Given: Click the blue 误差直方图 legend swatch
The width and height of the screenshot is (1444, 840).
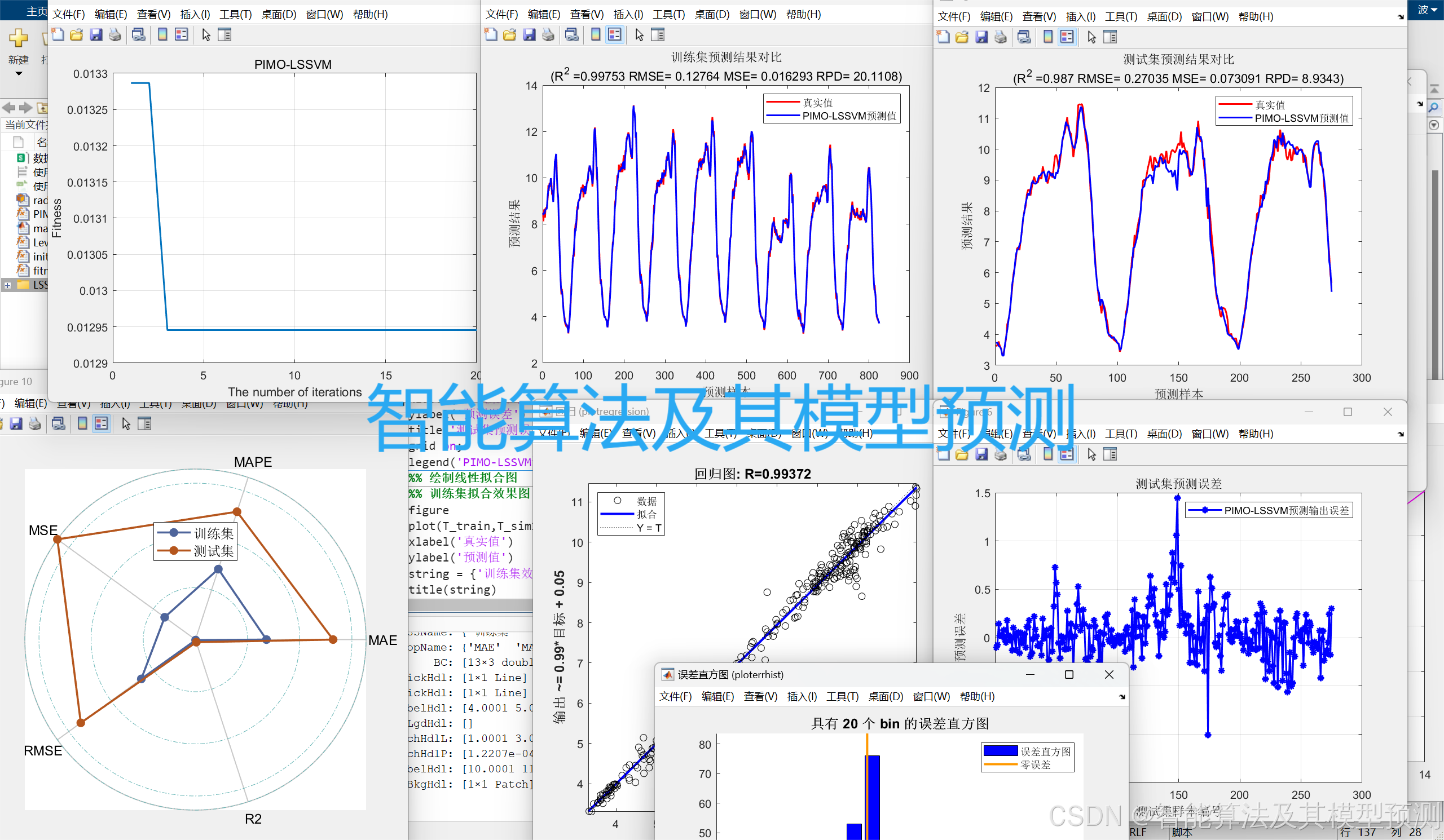Looking at the screenshot, I should 1000,751.
